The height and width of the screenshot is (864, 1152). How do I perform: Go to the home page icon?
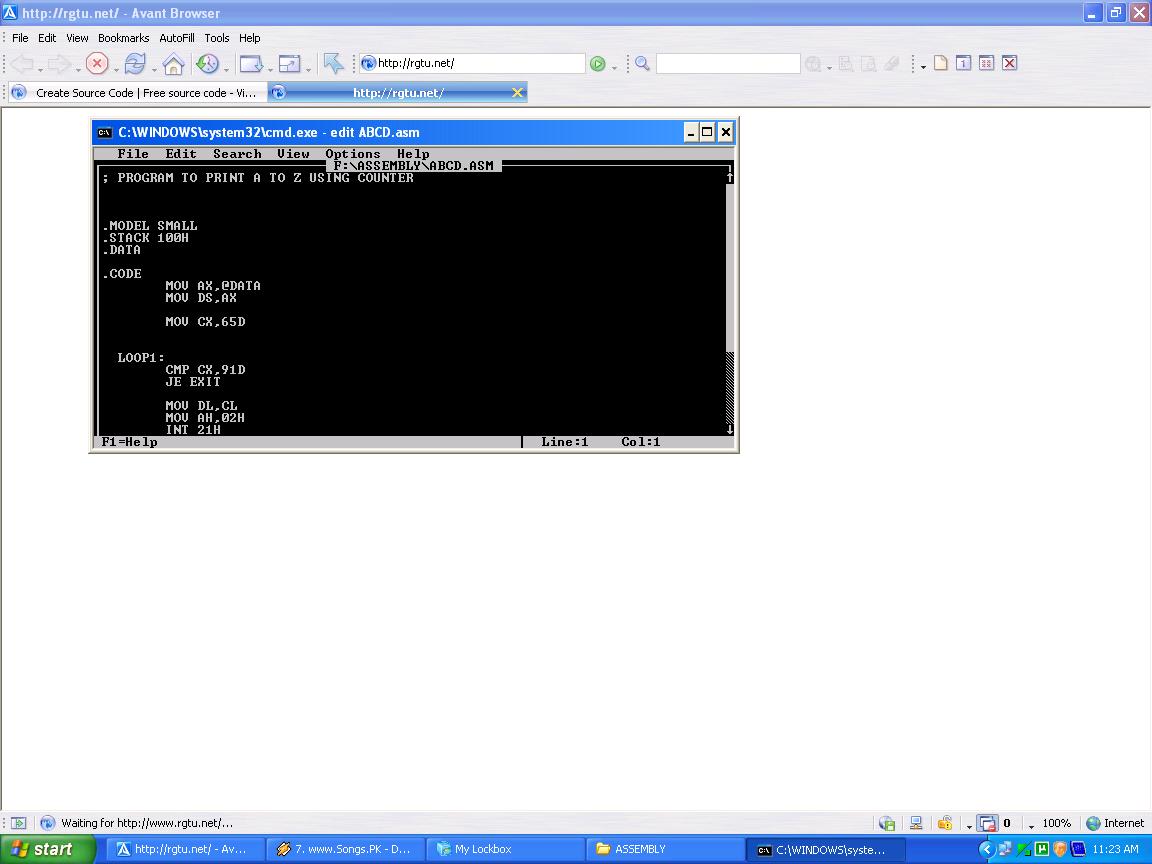point(173,64)
